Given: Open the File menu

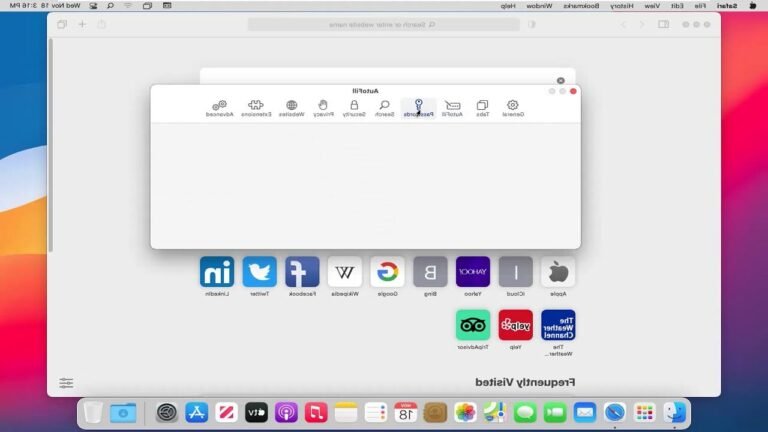Looking at the screenshot, I should (700, 6).
